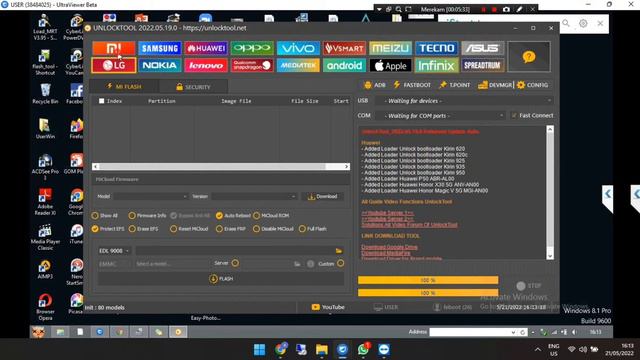Click the STOP button

point(529,286)
